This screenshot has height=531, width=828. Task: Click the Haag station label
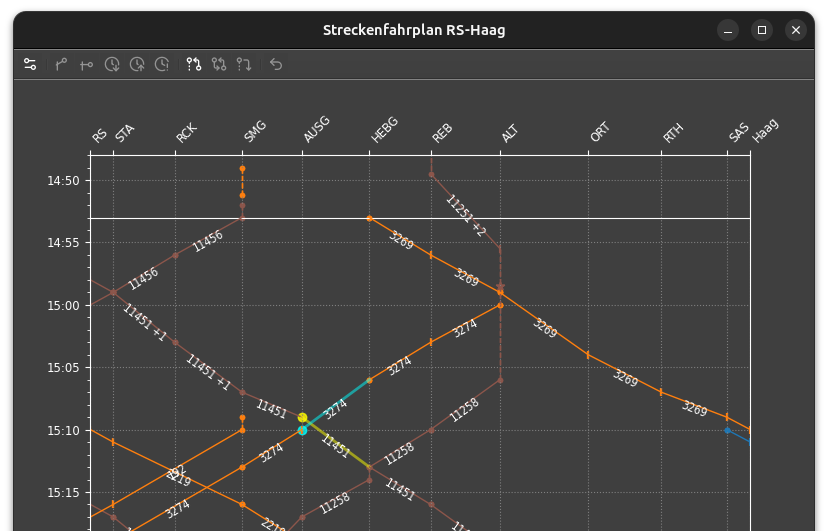765,131
